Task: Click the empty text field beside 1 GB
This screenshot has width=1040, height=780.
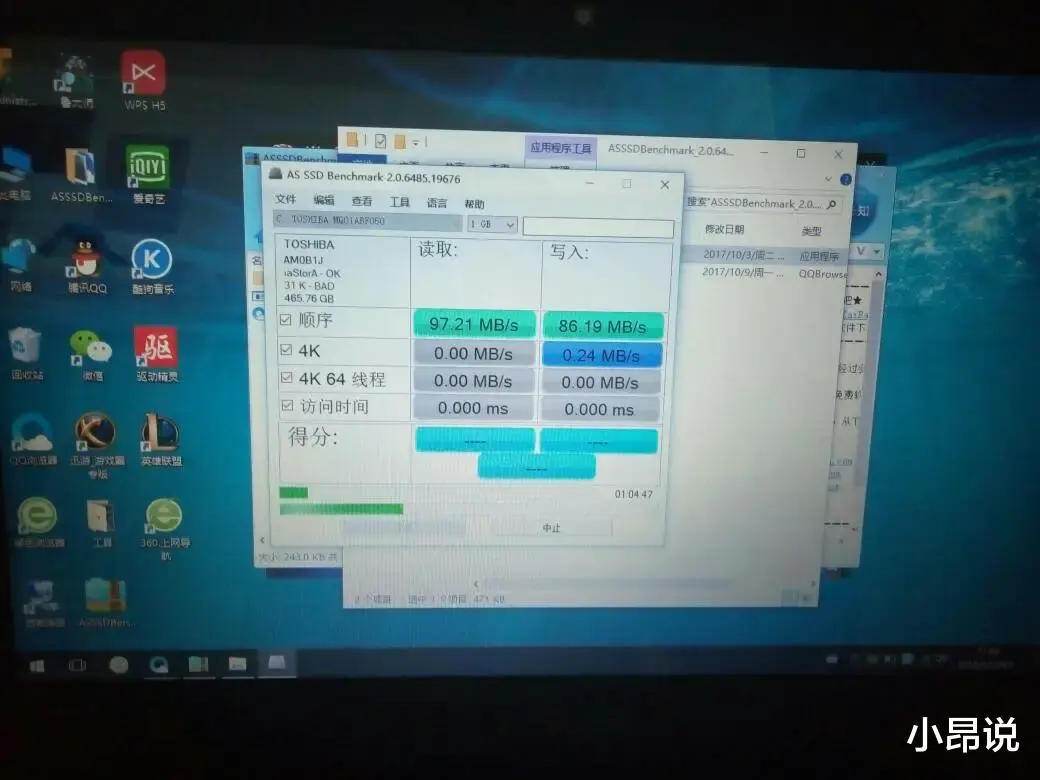Action: pos(598,227)
